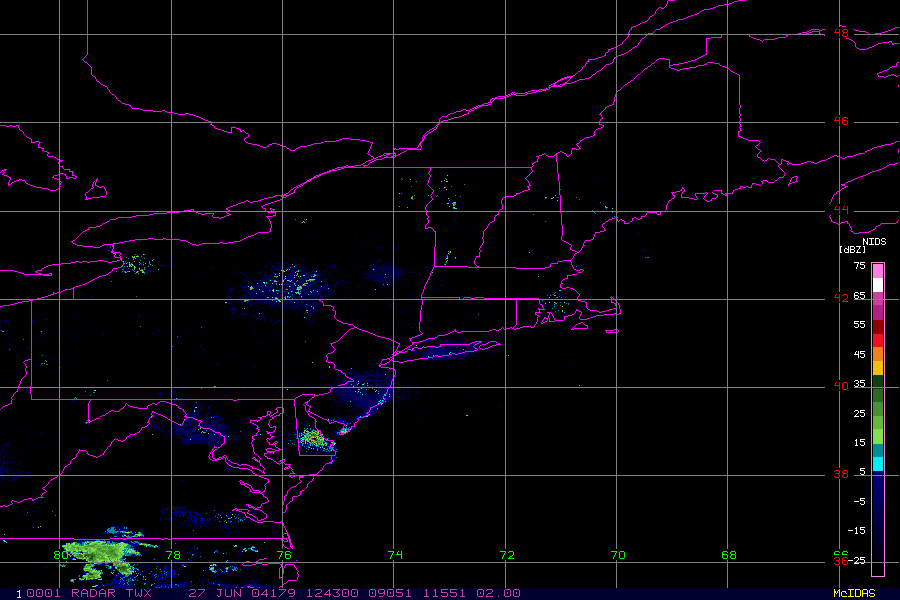900x600 pixels.
Task: Click the TWX station identifier
Action: (138, 593)
